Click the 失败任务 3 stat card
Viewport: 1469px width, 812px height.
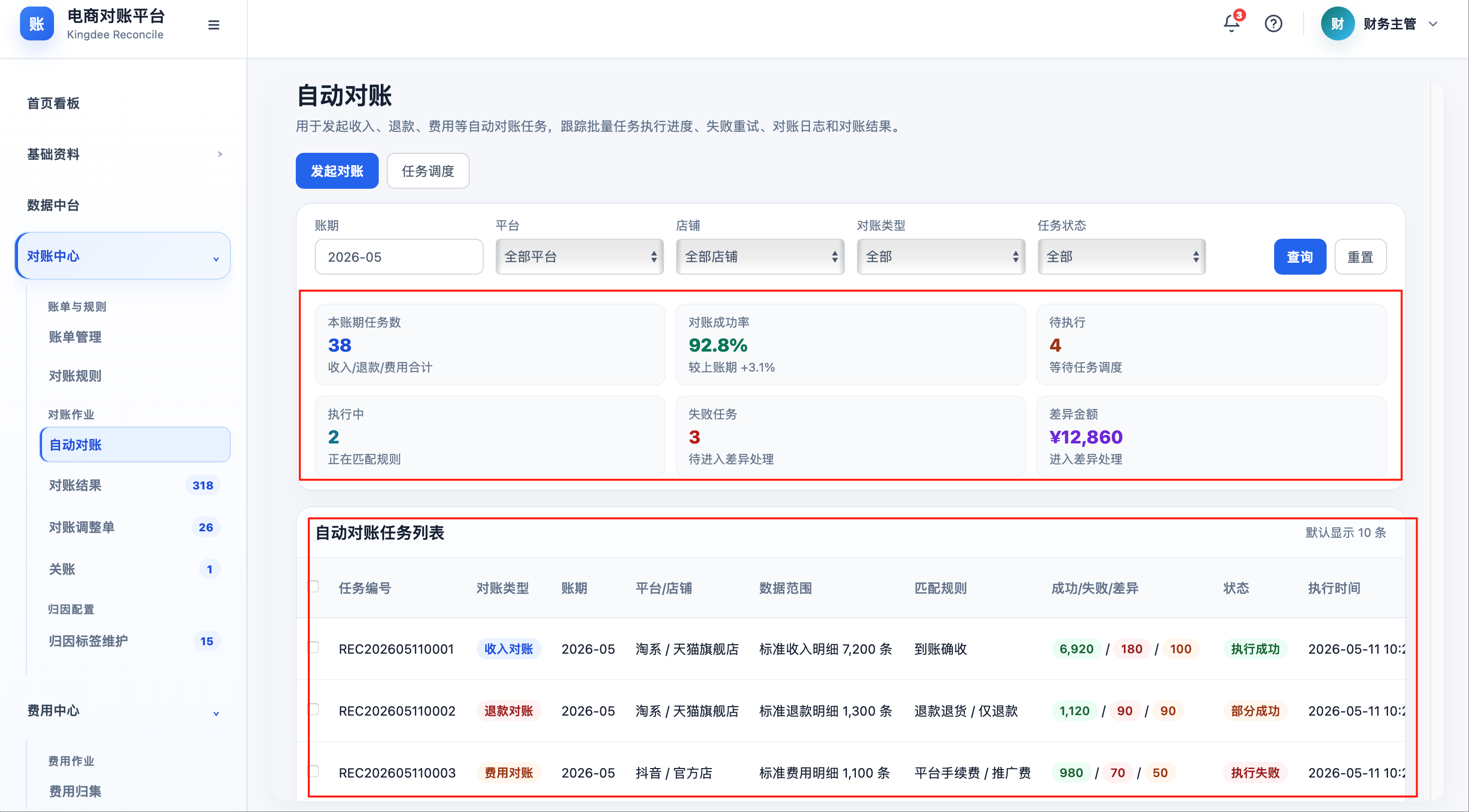pos(850,436)
